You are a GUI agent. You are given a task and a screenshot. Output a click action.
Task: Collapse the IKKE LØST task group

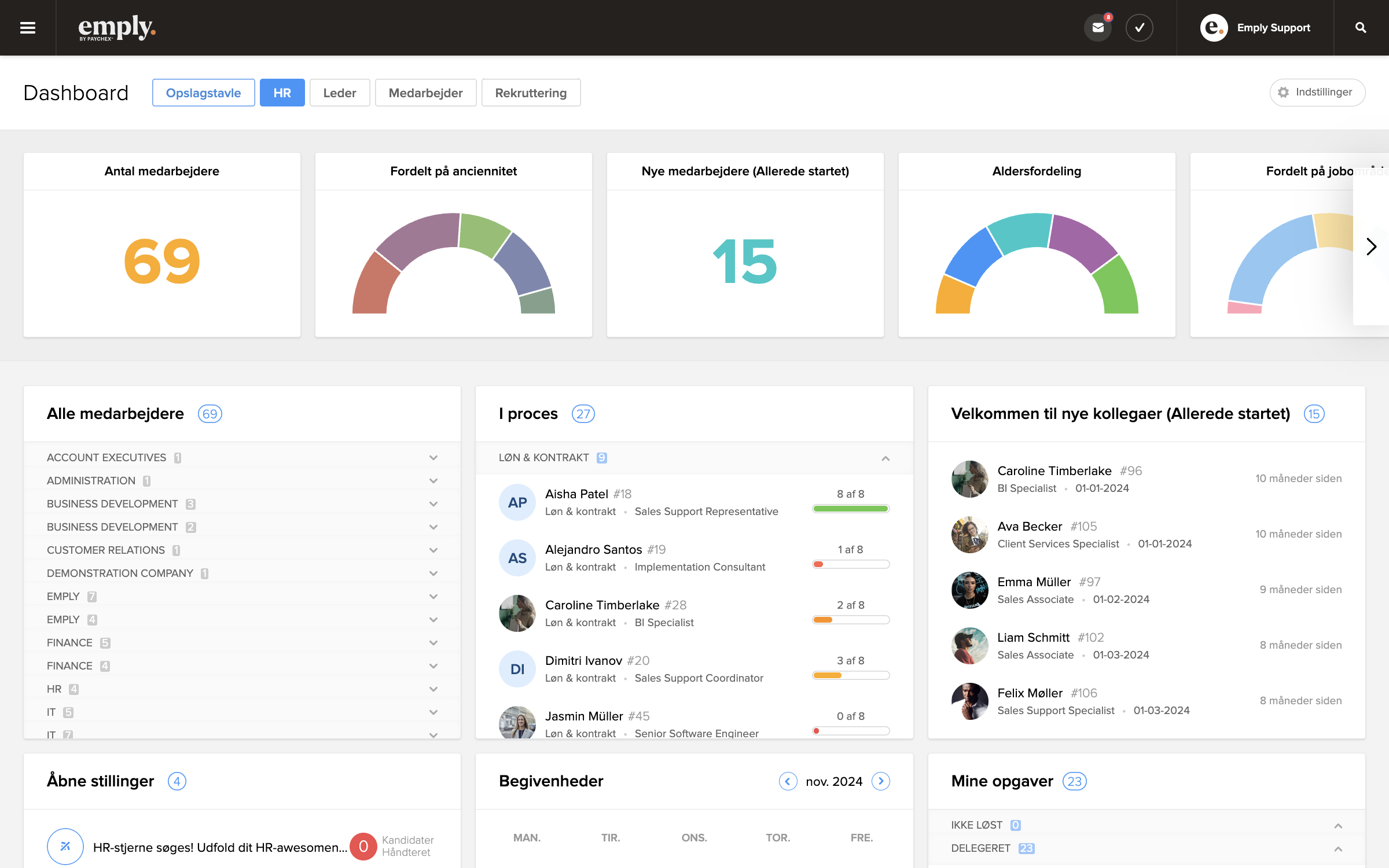[1338, 826]
